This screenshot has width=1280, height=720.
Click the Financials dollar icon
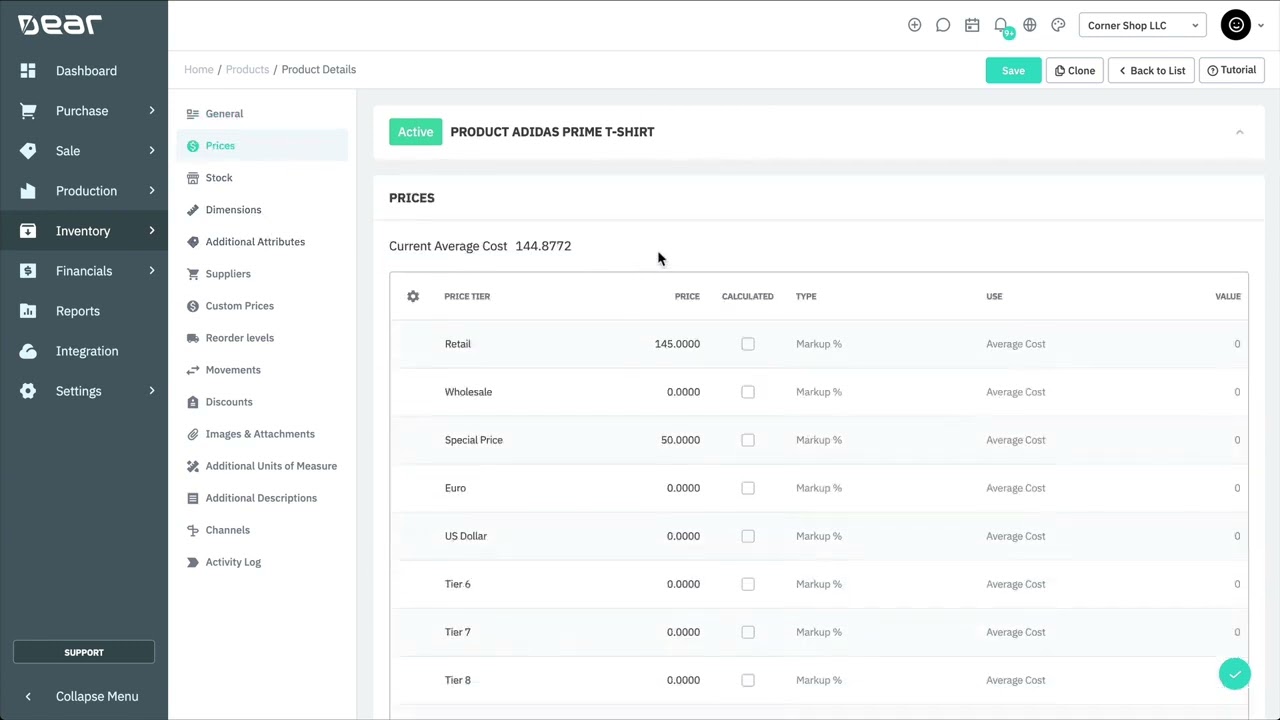click(28, 271)
